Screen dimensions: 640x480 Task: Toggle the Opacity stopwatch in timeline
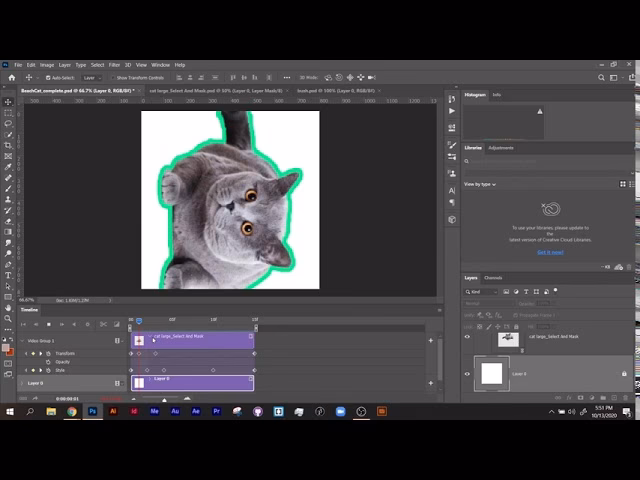point(48,362)
